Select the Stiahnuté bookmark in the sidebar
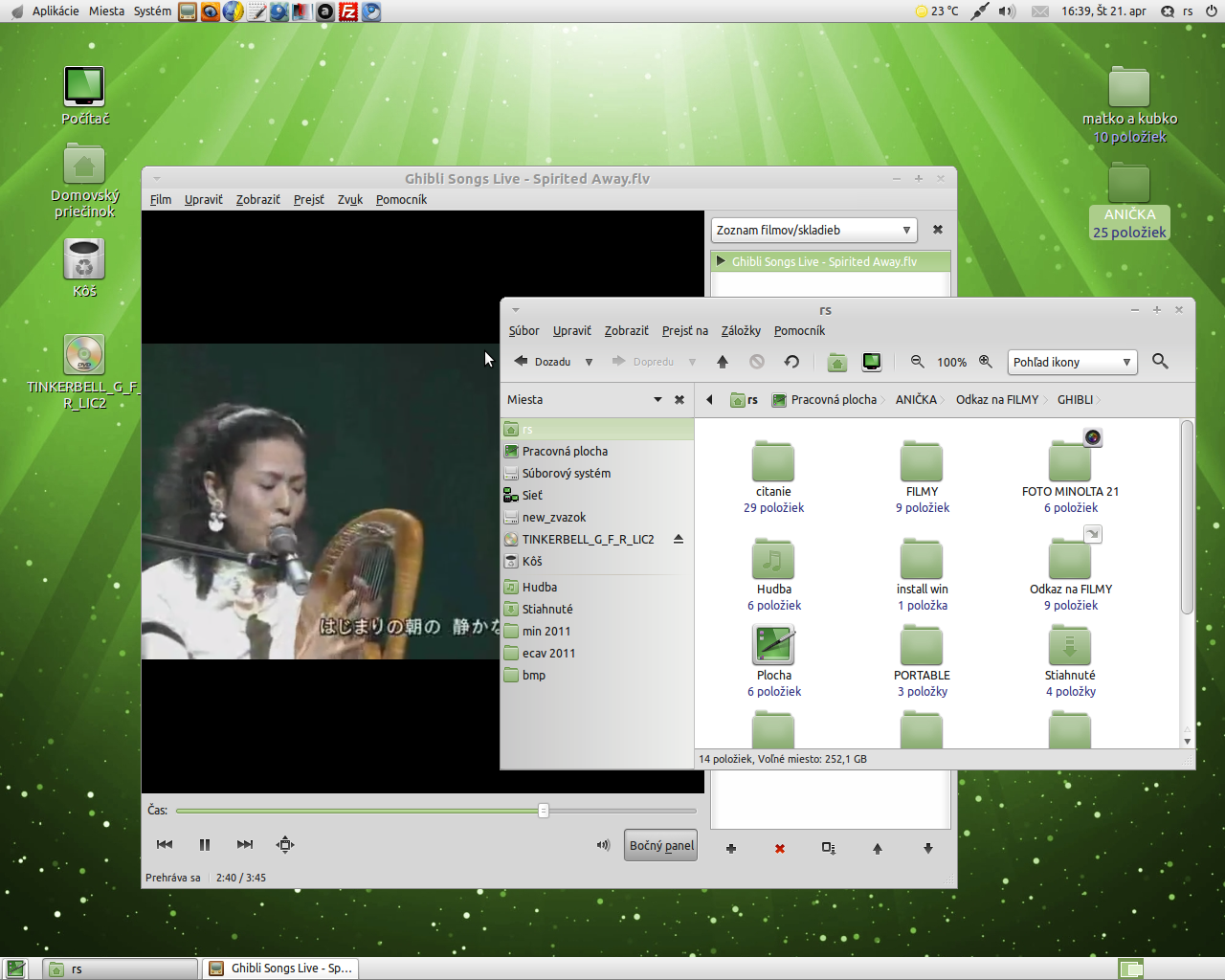The width and height of the screenshot is (1225, 980). 597,609
